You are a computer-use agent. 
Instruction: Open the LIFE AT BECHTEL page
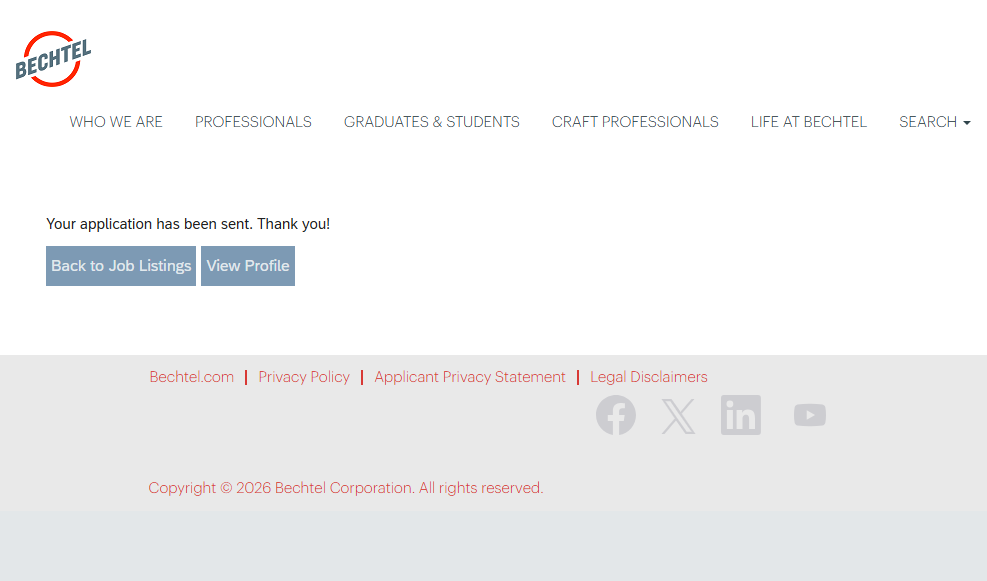tap(809, 122)
